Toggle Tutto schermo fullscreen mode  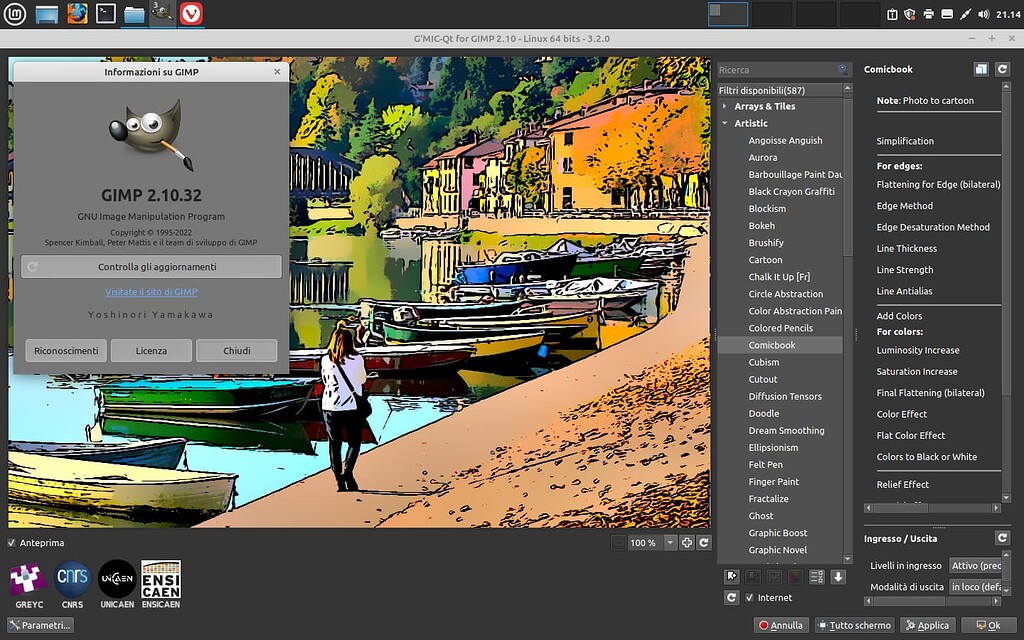855,624
